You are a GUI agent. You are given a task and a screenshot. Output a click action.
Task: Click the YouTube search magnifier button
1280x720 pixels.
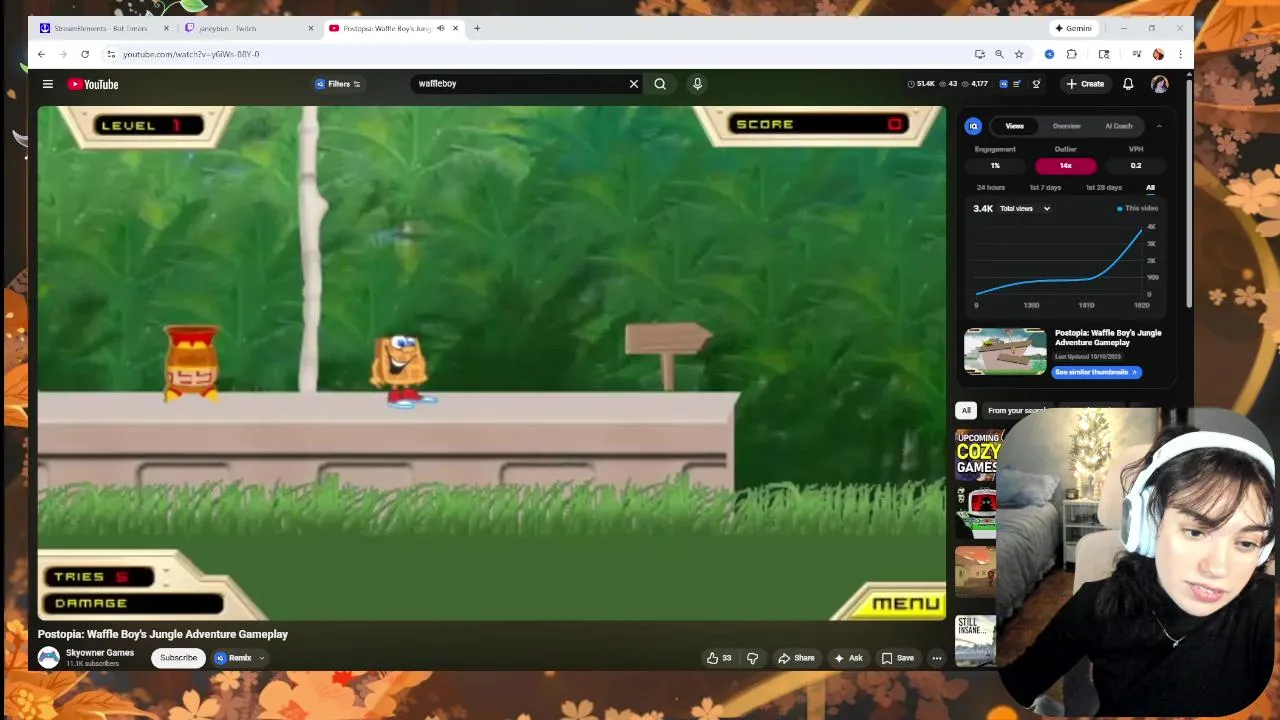click(x=660, y=84)
